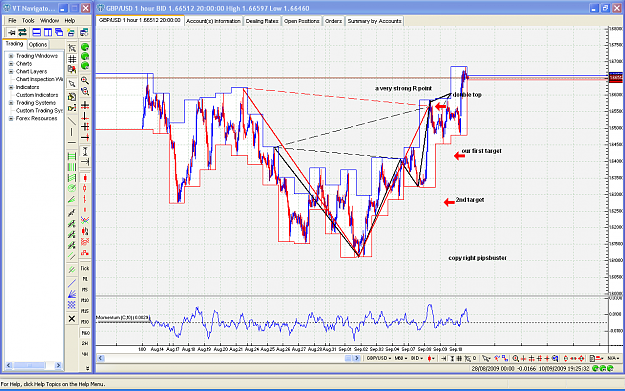The width and height of the screenshot is (625, 391).
Task: Select the 2H interval button
Action: point(85,343)
